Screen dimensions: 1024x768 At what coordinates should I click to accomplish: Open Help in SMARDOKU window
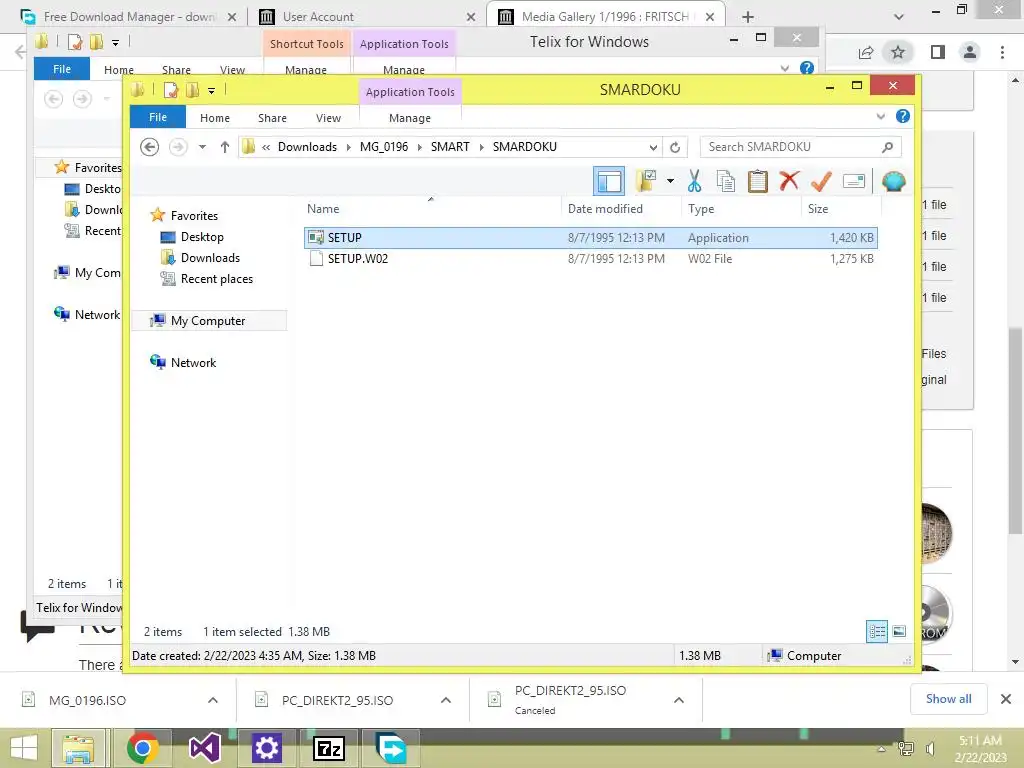(903, 116)
